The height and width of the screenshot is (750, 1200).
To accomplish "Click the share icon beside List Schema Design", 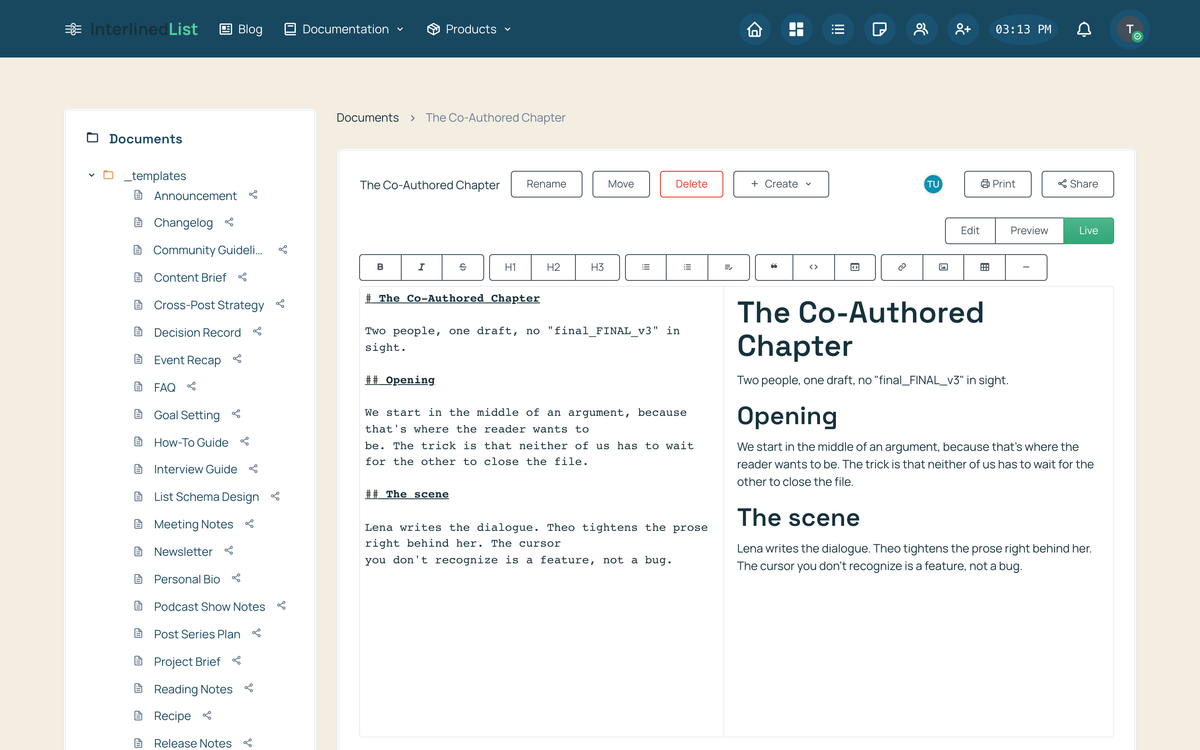I will 275,496.
